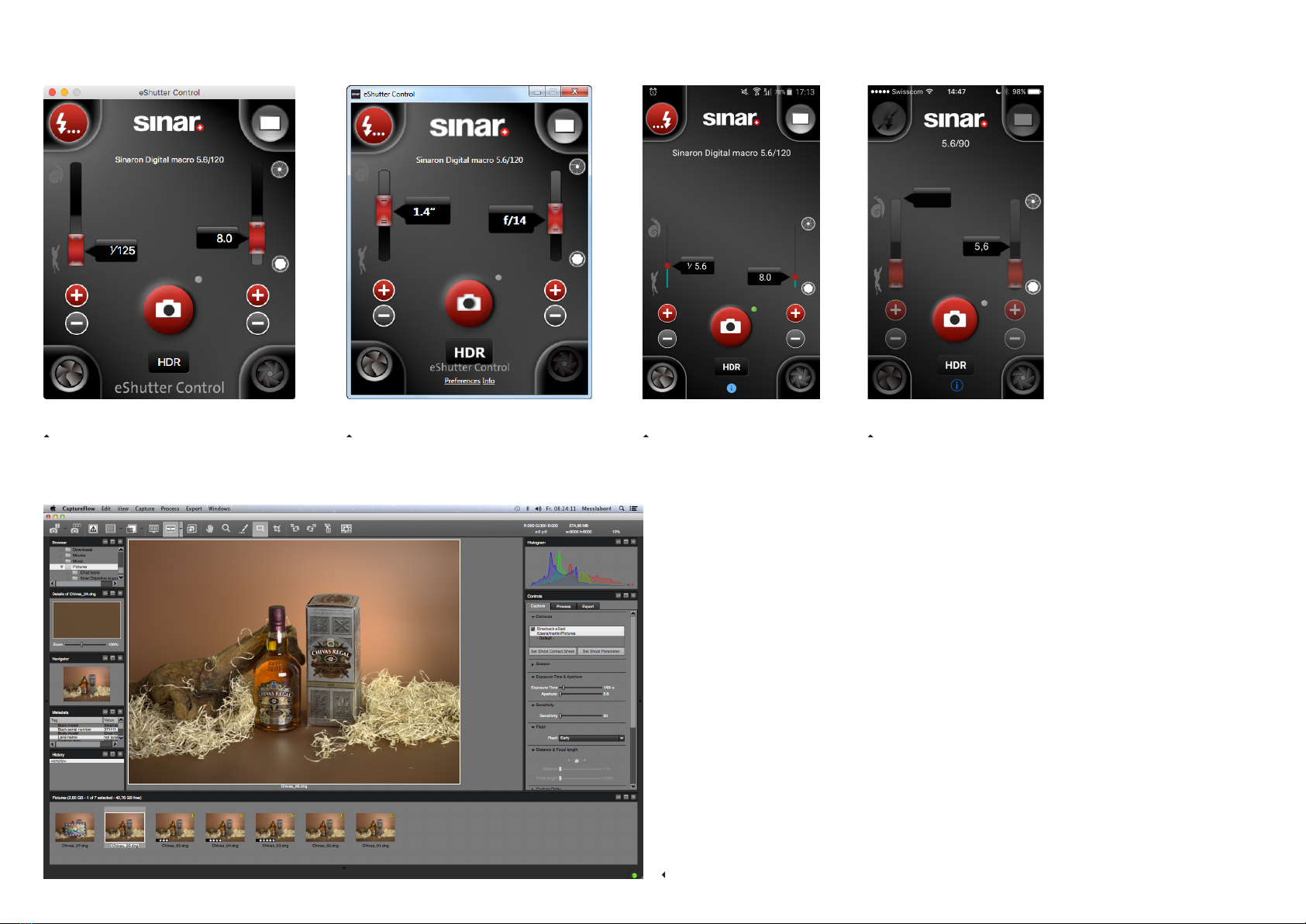Viewport: 1306px width, 924px height.
Task: Collapse the Exposure Time & Aperture section
Action: pyautogui.click(x=533, y=677)
